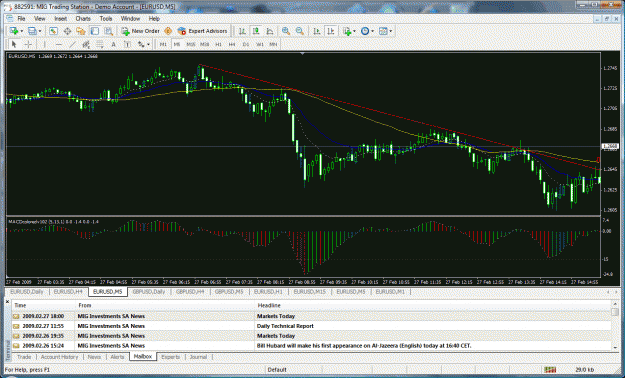Open the Data Window panel
Screen dimensions: 625x378
(x=67, y=31)
